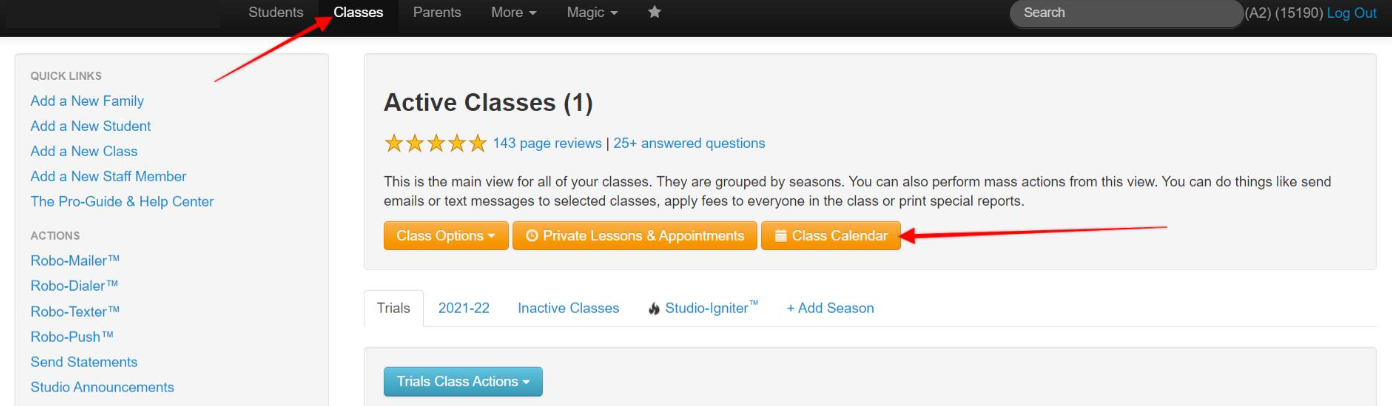Click the Search input field
The image size is (1392, 406).
click(x=1125, y=13)
